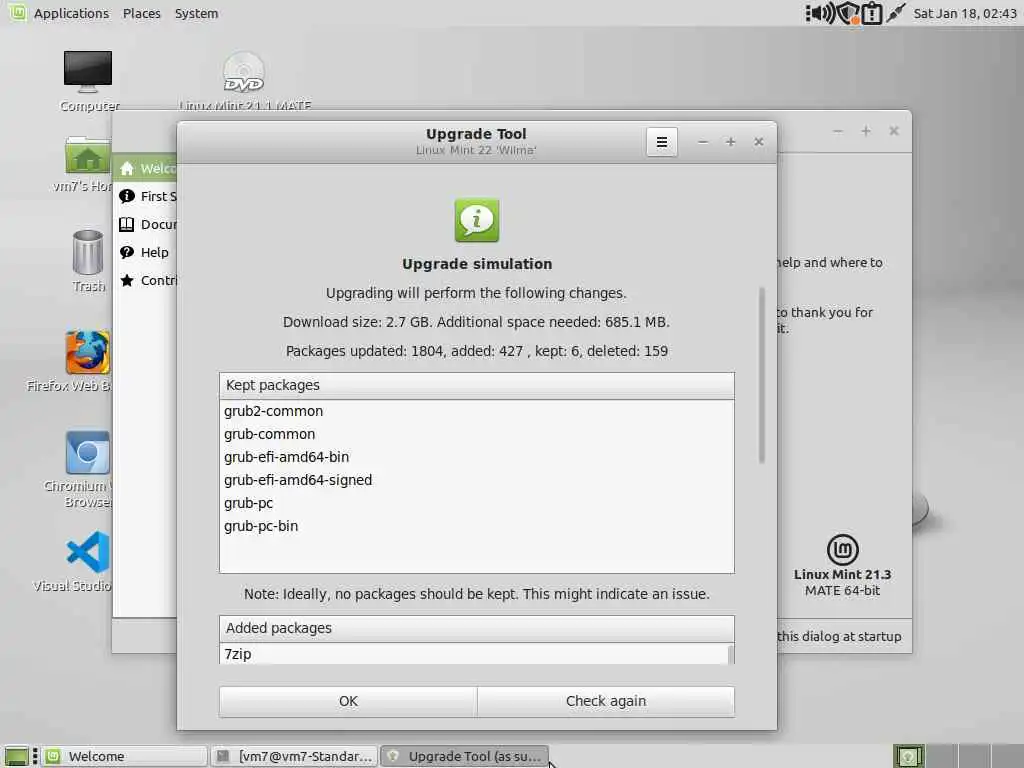Click the Kept packages column header

(x=477, y=385)
